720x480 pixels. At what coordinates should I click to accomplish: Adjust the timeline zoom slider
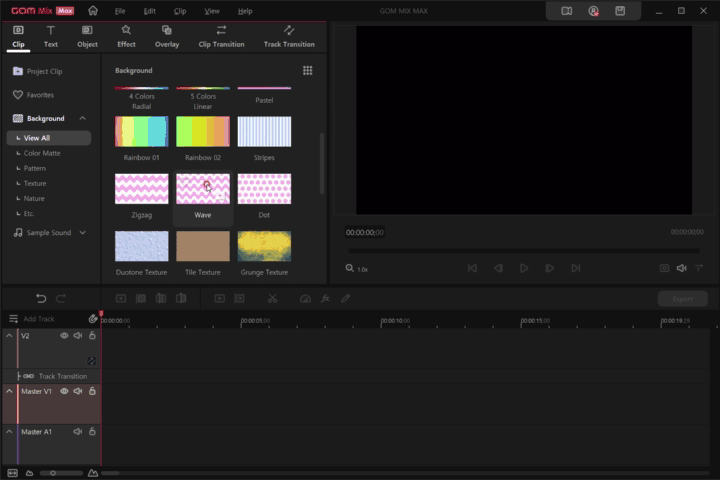click(x=53, y=472)
